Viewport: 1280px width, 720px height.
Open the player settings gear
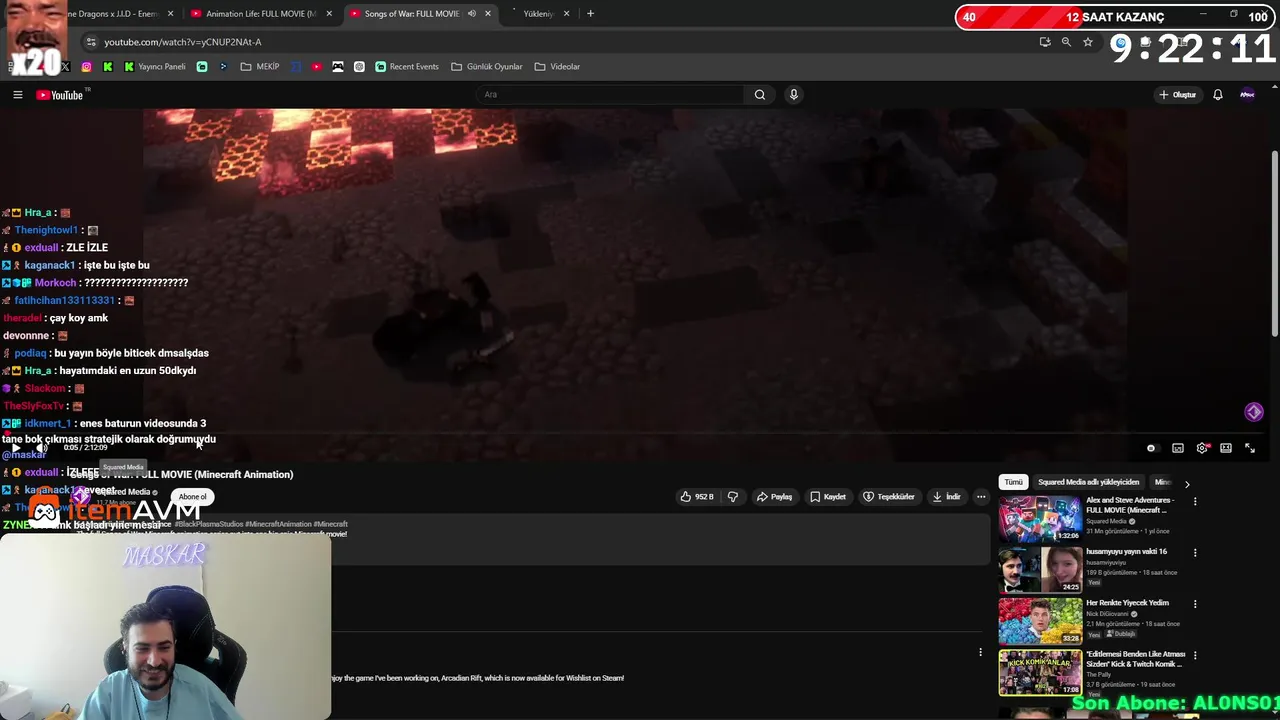1202,448
